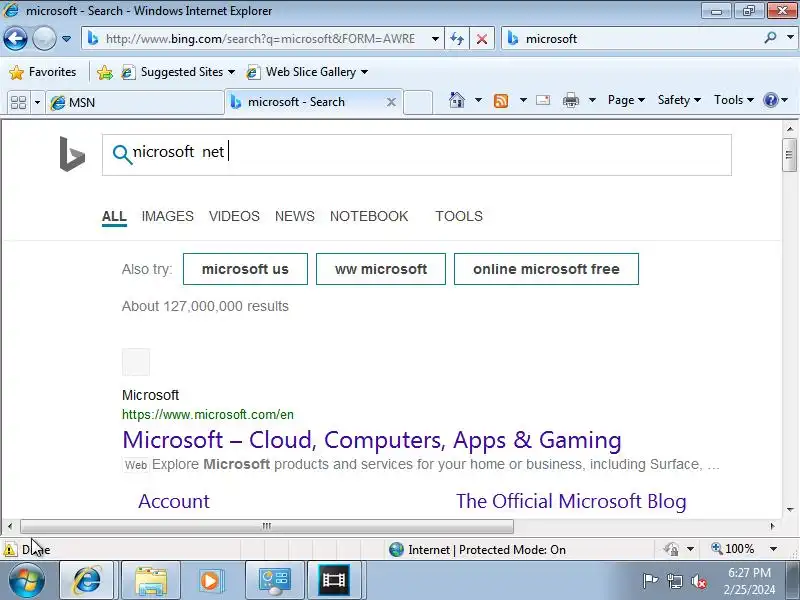The image size is (800, 600).
Task: Click the horizontal scrollbar thumb
Action: pos(267,526)
